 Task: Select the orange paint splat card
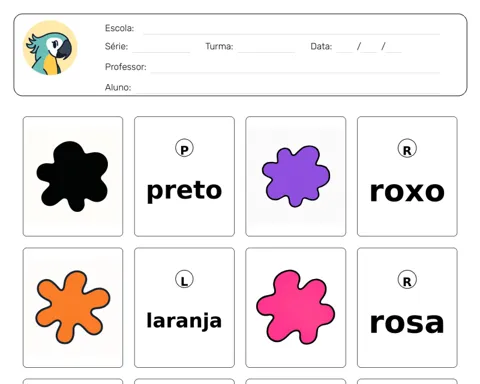73,307
